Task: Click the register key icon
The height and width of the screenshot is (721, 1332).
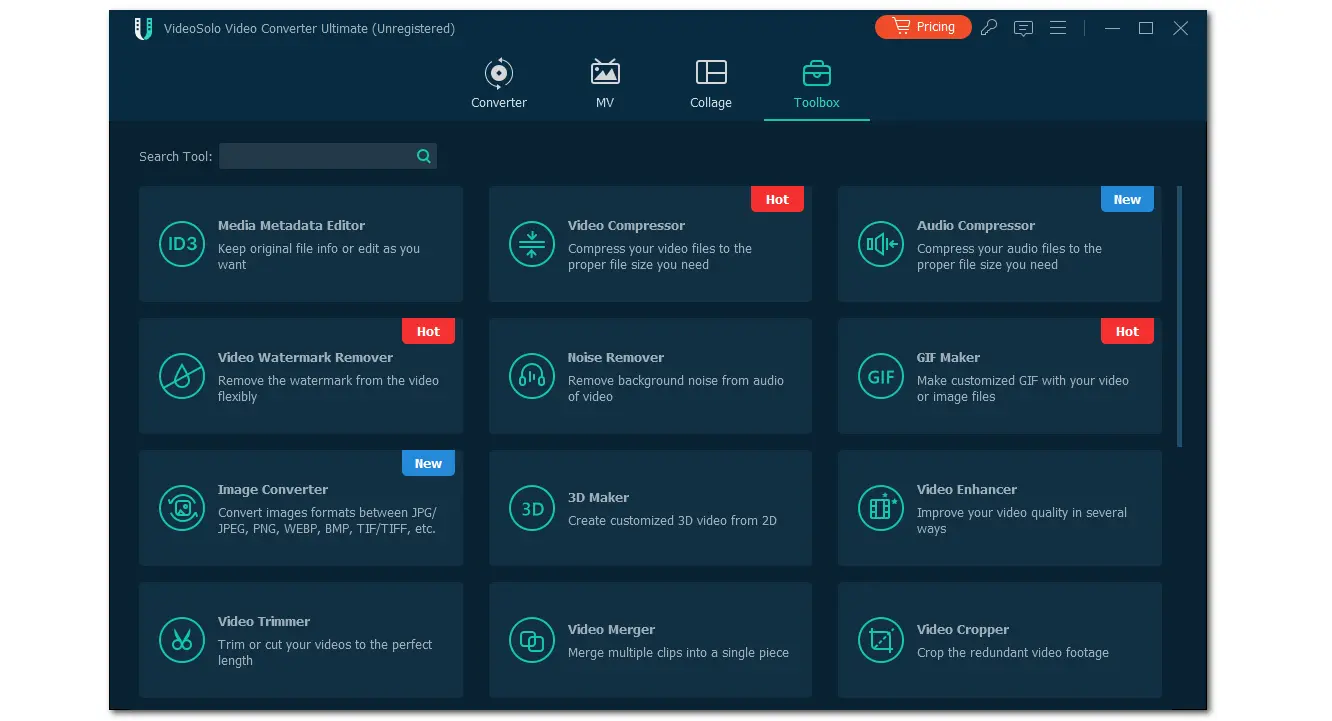Action: click(x=989, y=28)
